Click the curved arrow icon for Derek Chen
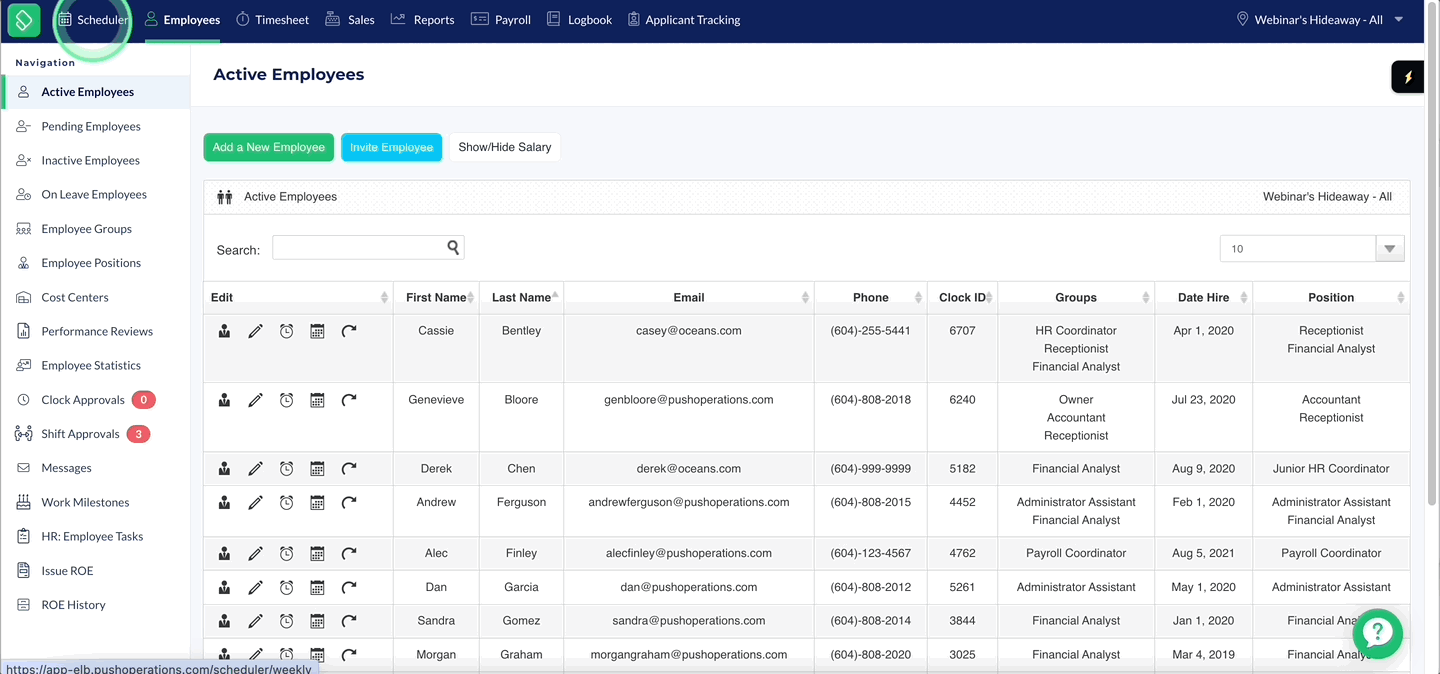The width and height of the screenshot is (1440, 674). [349, 469]
